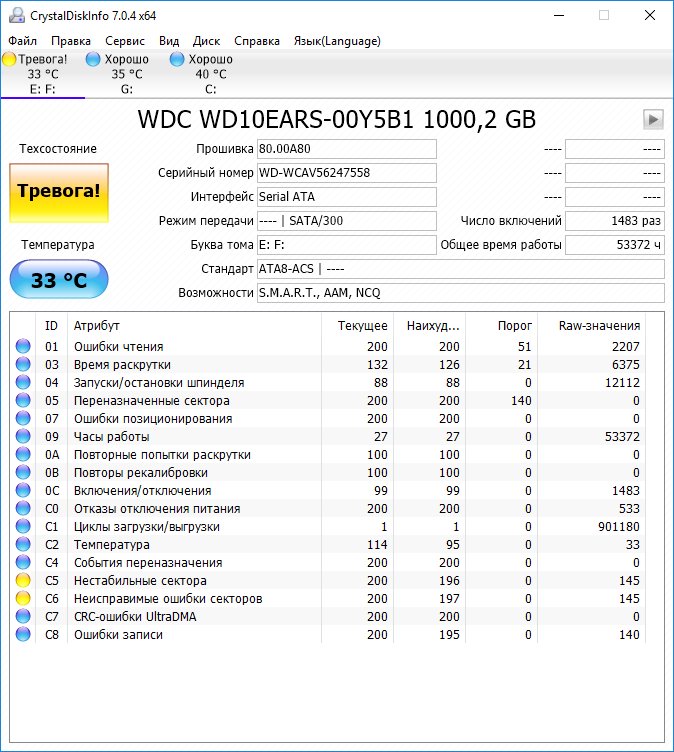Click status icon for attribute 01 Ошибки чтения
The image size is (674, 752).
click(23, 346)
